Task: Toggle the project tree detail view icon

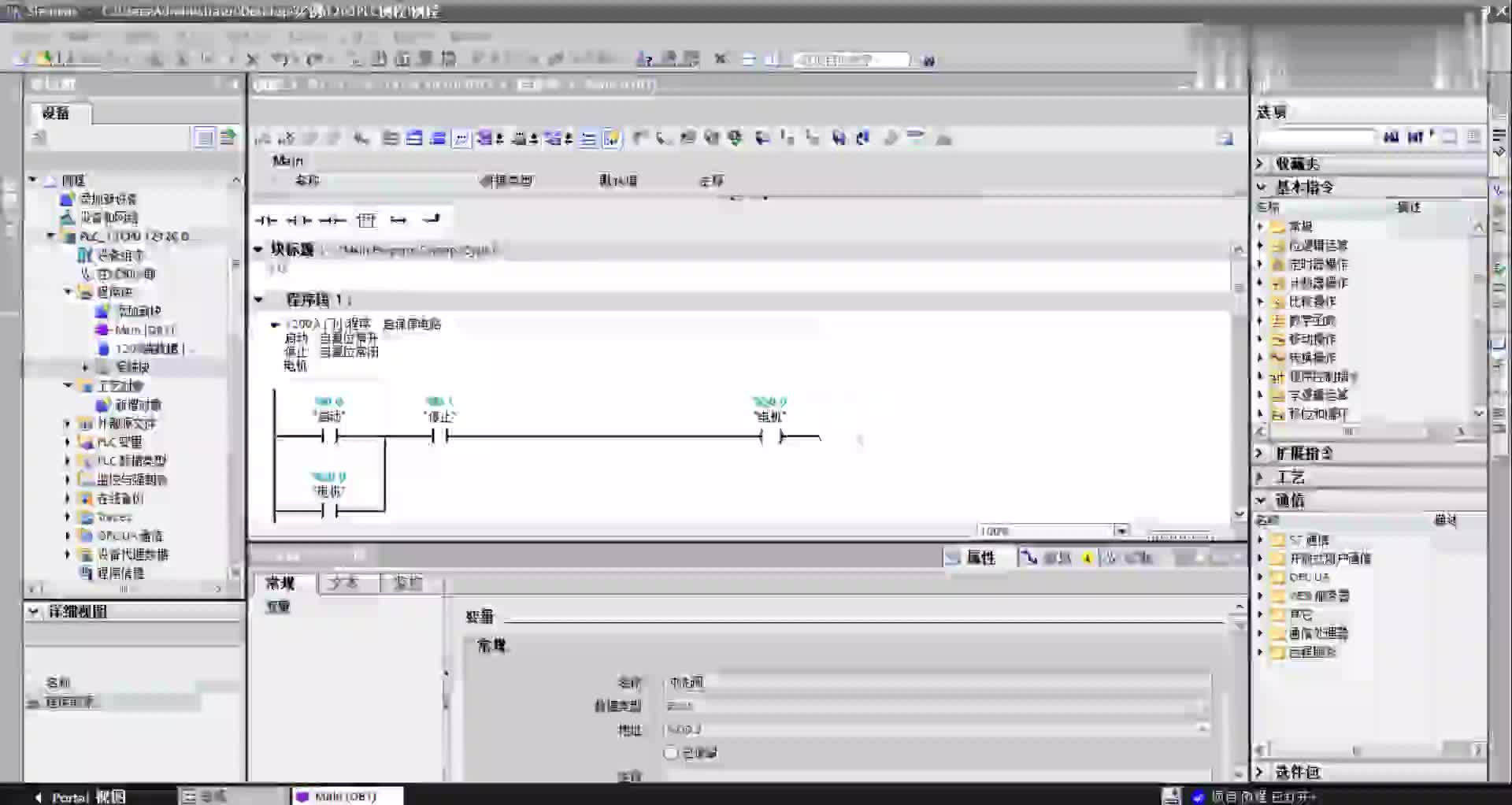Action: (204, 138)
